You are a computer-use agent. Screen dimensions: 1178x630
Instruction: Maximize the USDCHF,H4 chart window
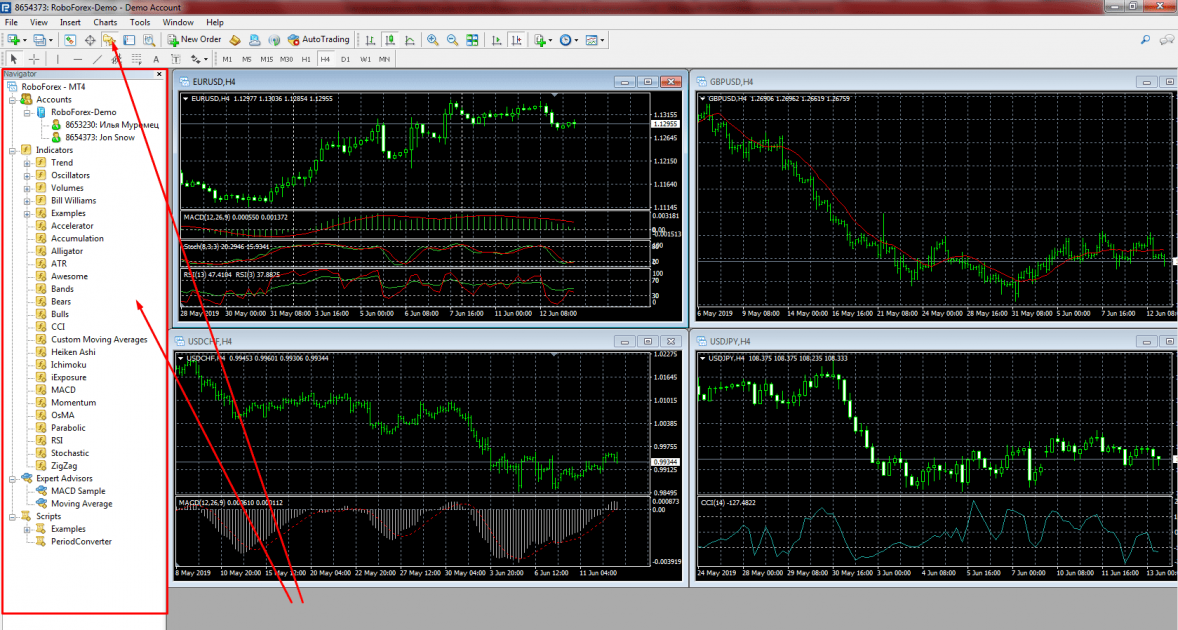(x=648, y=341)
